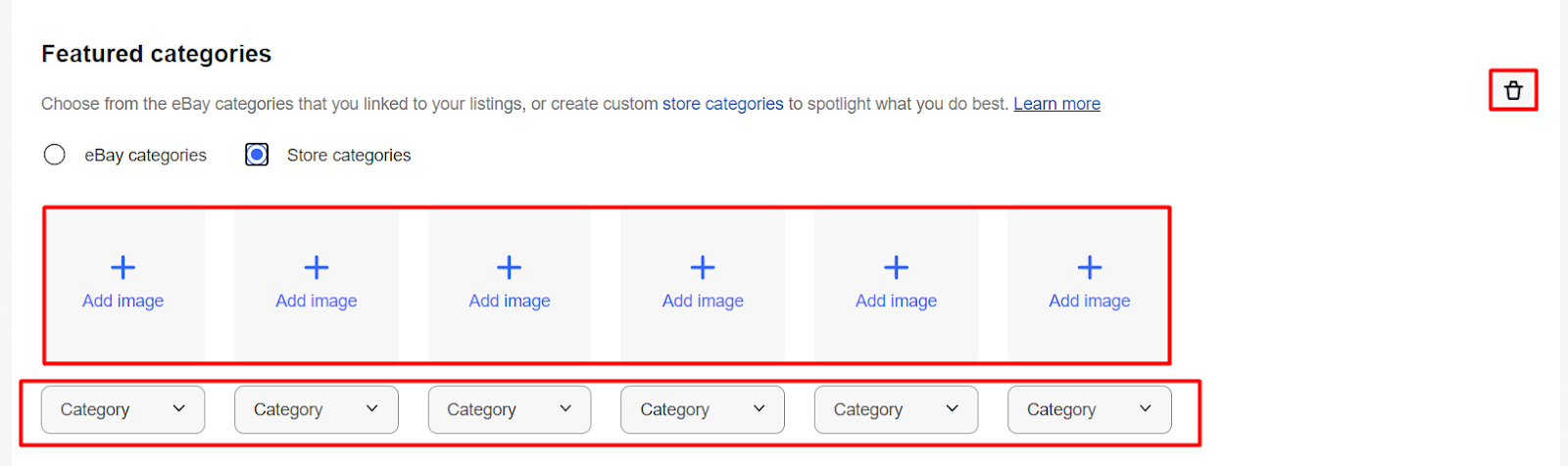Click the trash delete icon
1568x466 pixels.
(x=1513, y=91)
